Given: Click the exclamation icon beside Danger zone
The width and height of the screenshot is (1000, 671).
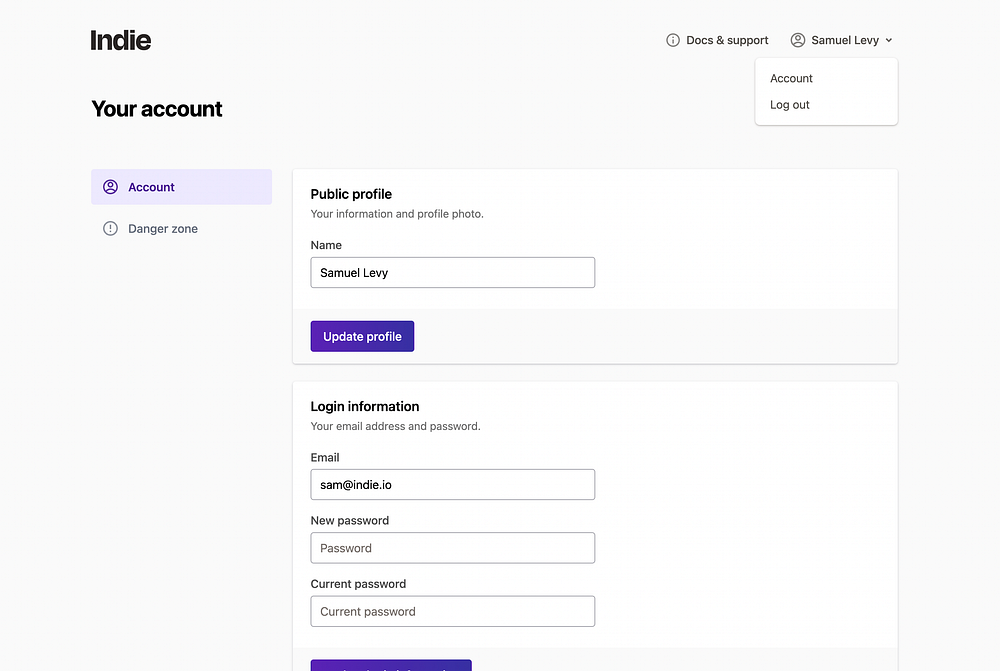Looking at the screenshot, I should pyautogui.click(x=110, y=228).
